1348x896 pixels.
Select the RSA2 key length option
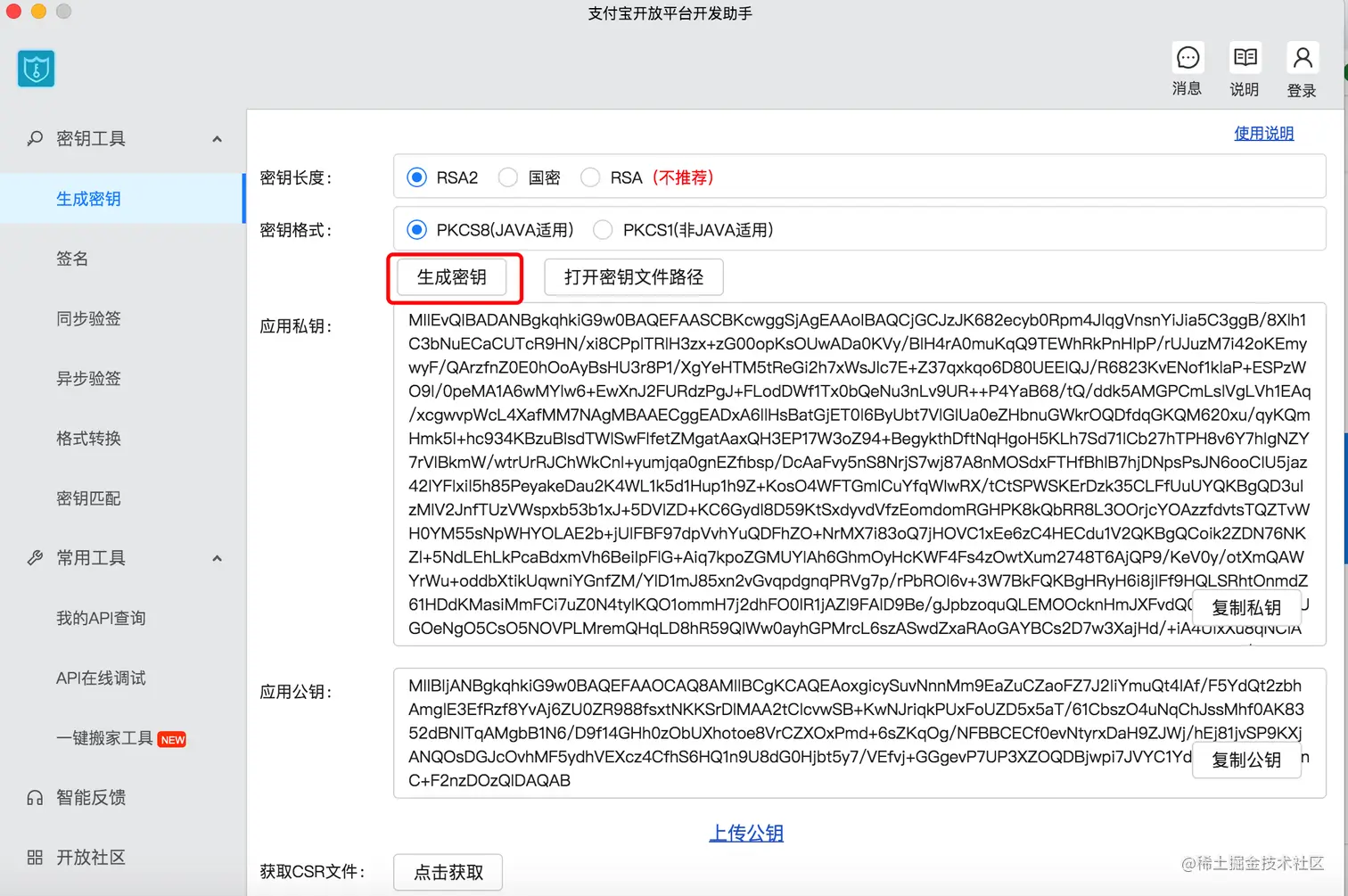(416, 177)
